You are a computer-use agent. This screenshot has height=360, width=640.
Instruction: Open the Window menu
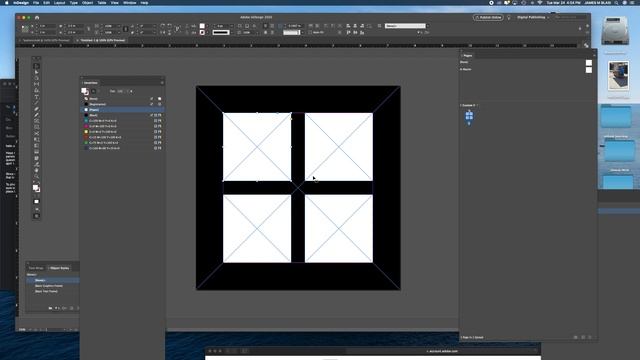pyautogui.click(x=129, y=3)
